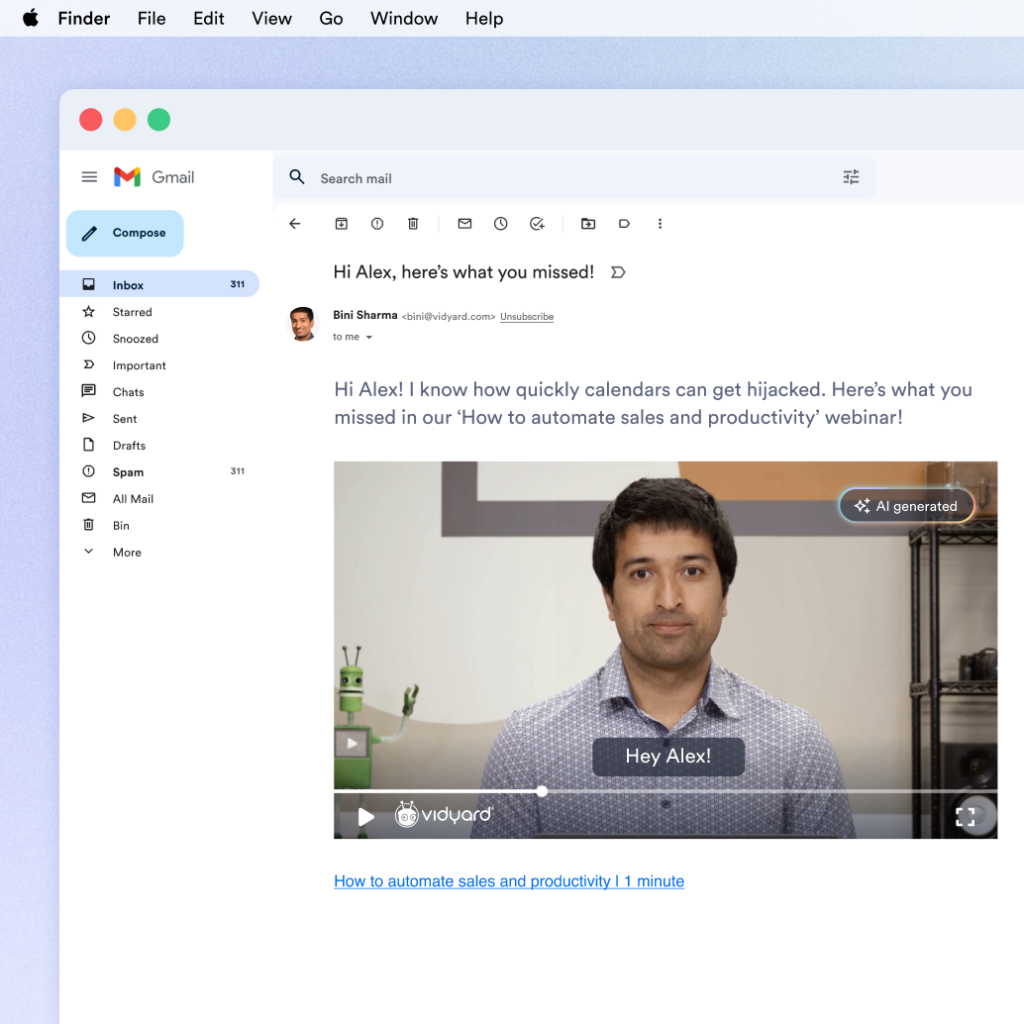Screen dimensions: 1024x1024
Task: Click the Compose button
Action: [125, 233]
